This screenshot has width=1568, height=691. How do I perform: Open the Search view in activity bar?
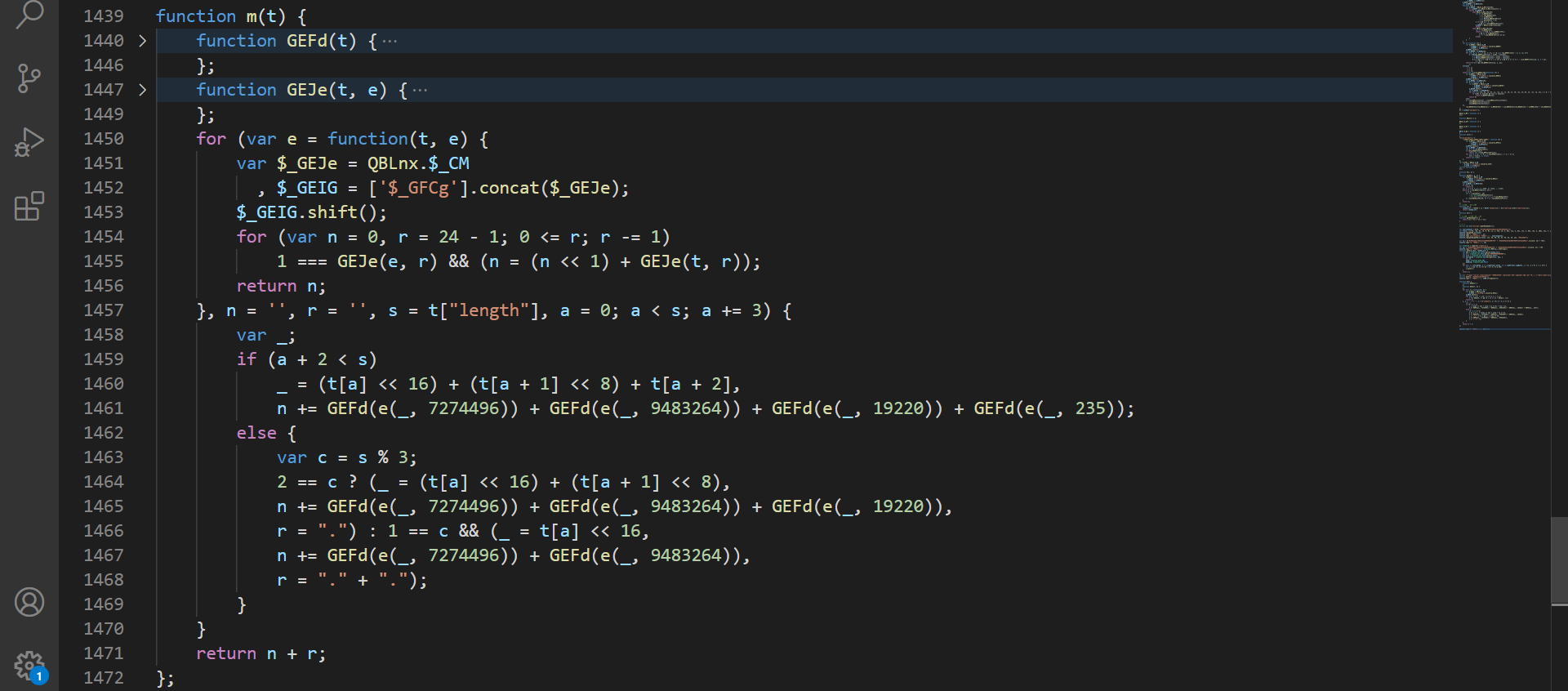click(29, 15)
